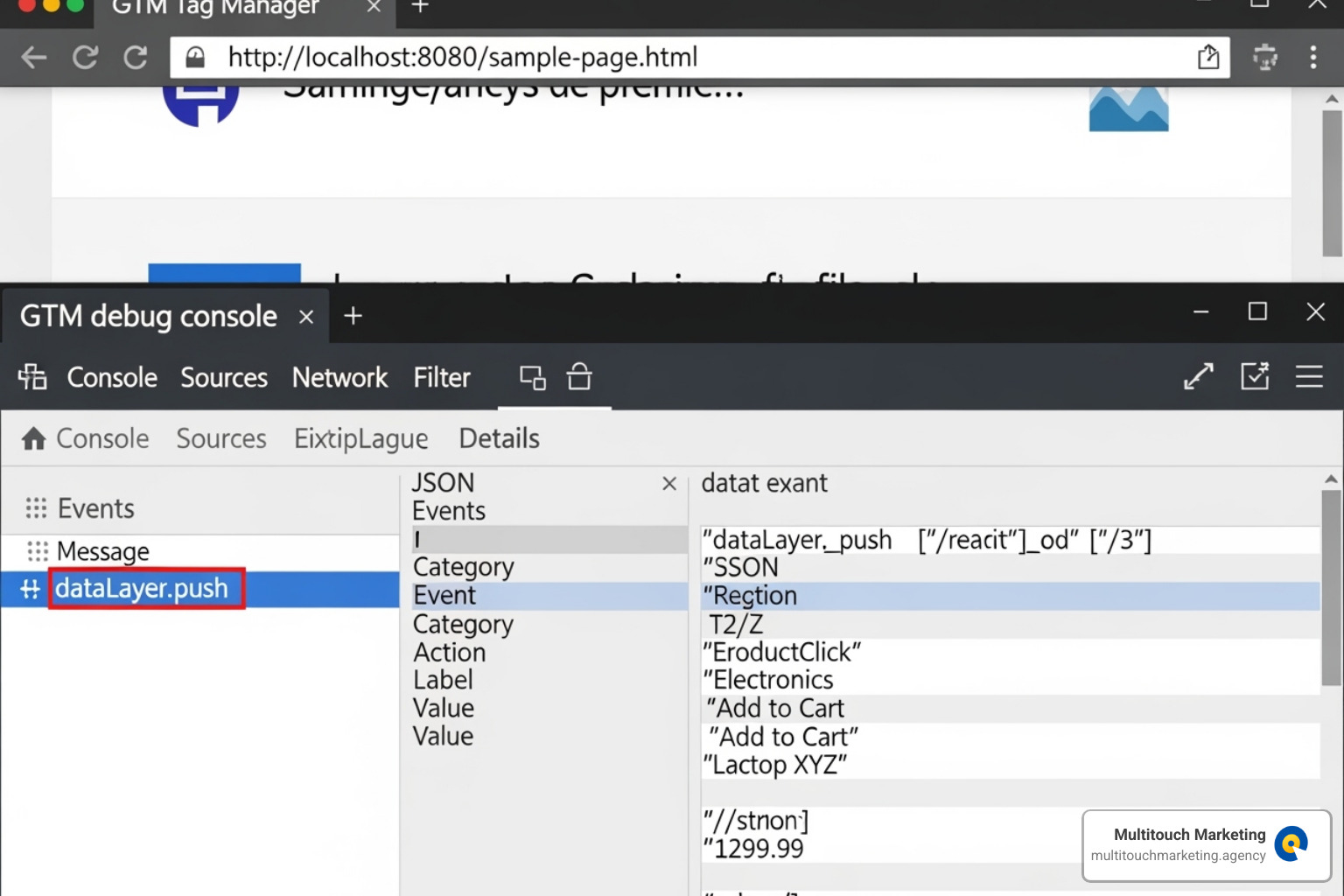Close the JSON panel
Viewport: 1344px width, 896px height.
pos(669,484)
